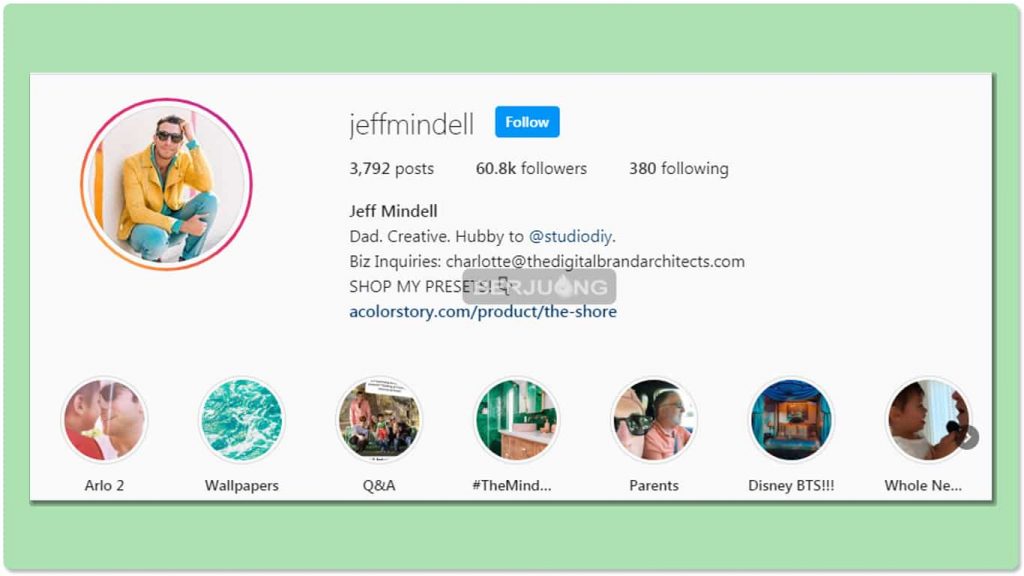Open the Arlo 2 highlight circle
This screenshot has height=576, width=1024.
(104, 420)
